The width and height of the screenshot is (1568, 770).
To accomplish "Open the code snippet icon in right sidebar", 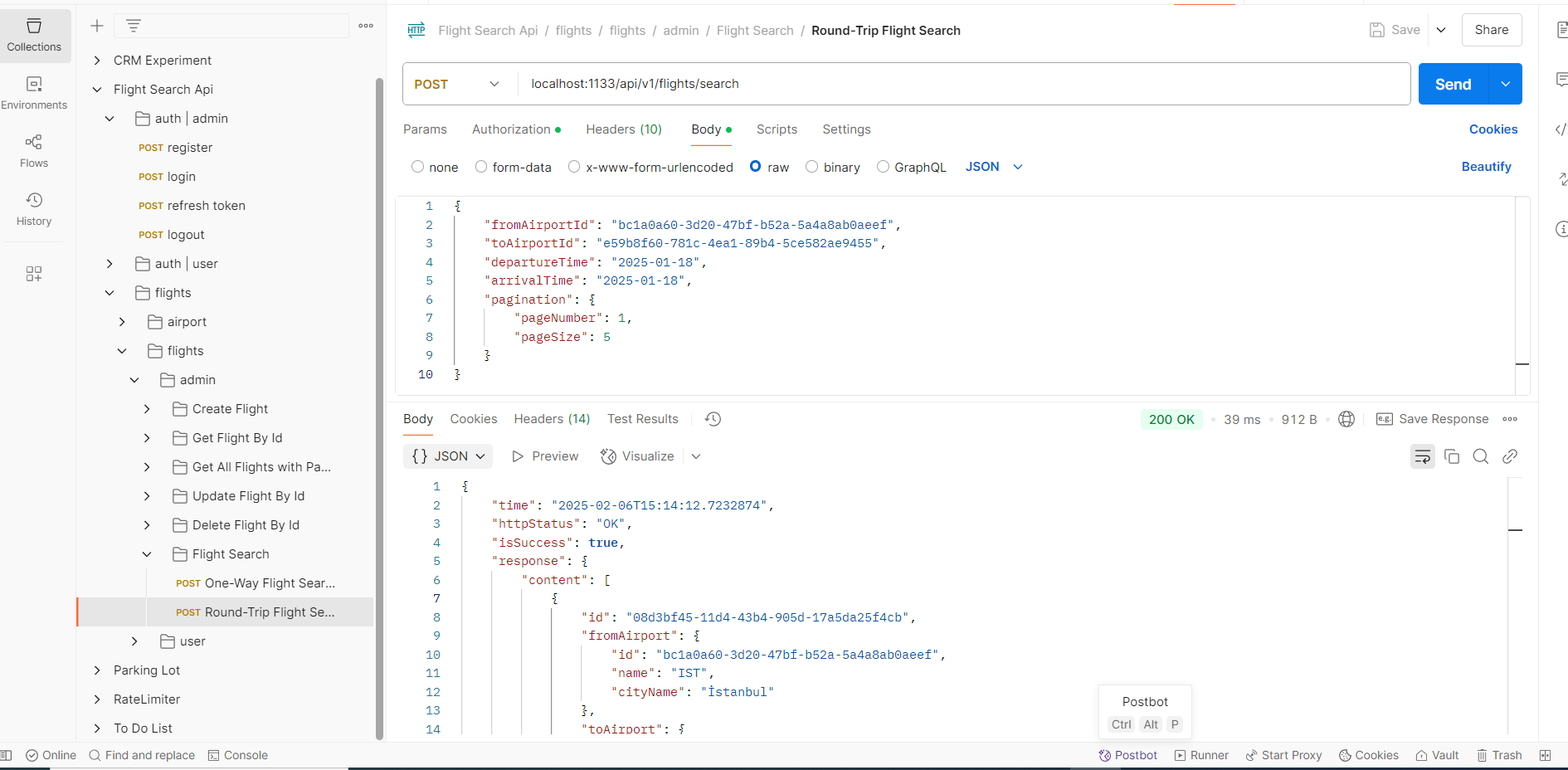I will pyautogui.click(x=1561, y=129).
